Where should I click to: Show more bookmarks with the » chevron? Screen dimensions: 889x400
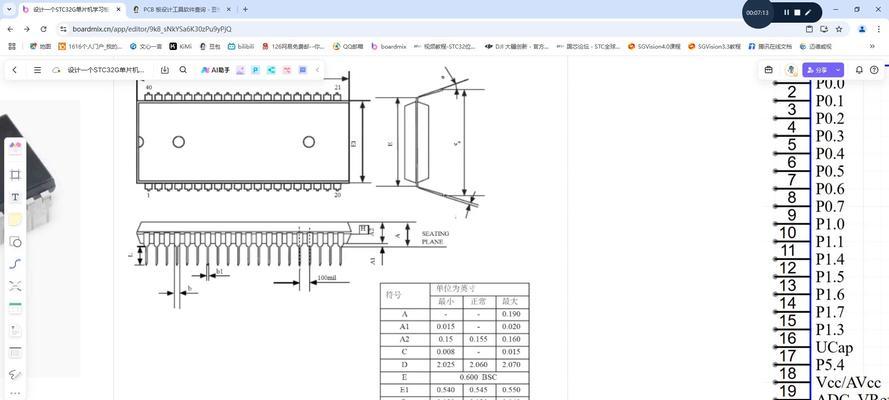[872, 46]
